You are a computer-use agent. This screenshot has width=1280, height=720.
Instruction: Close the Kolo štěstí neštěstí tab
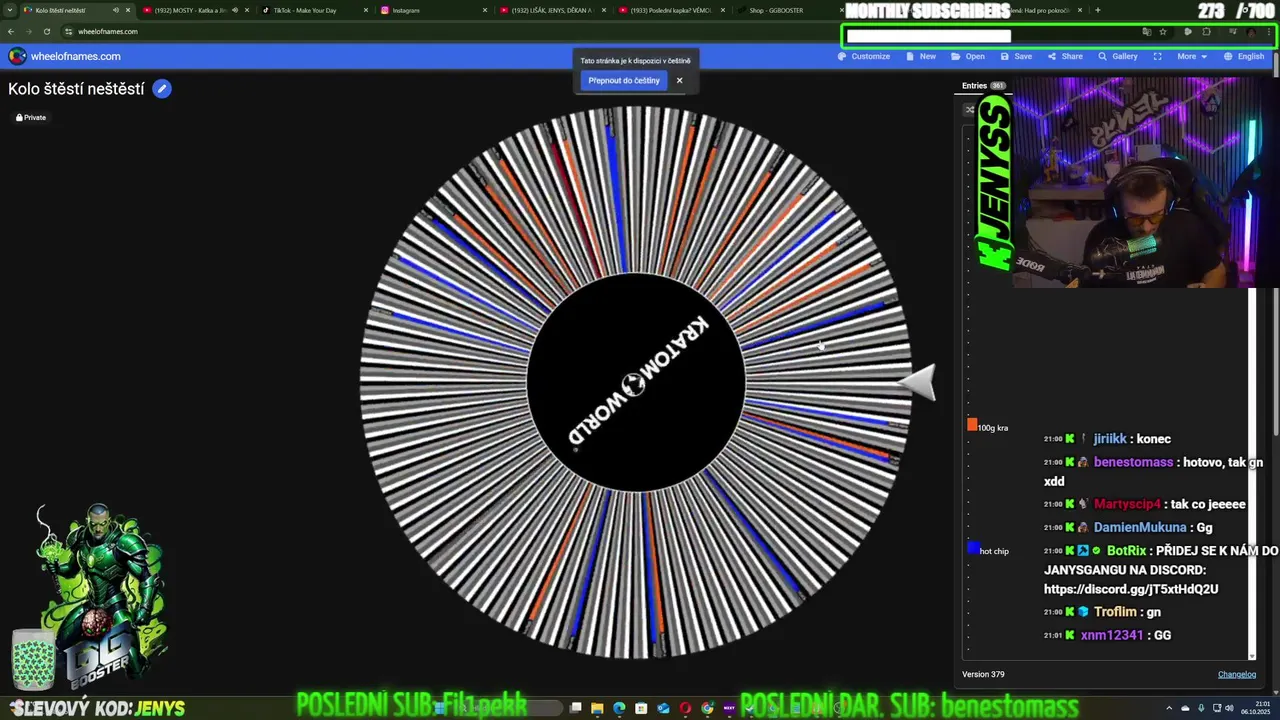click(128, 10)
